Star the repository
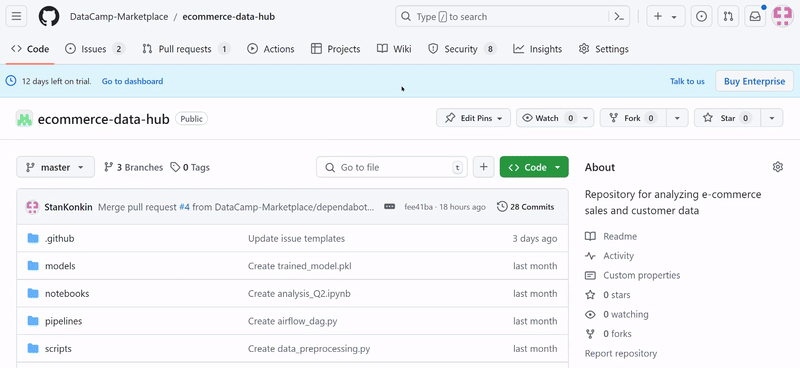The width and height of the screenshot is (800, 368). 728,118
